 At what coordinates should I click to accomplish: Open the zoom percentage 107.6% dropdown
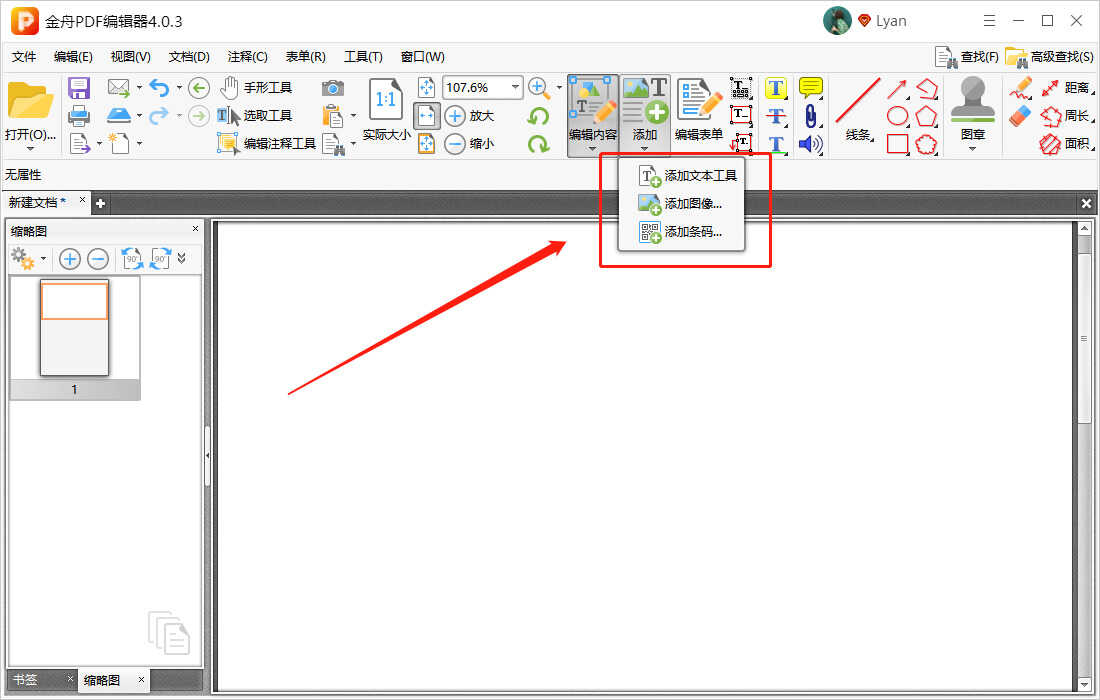(516, 88)
